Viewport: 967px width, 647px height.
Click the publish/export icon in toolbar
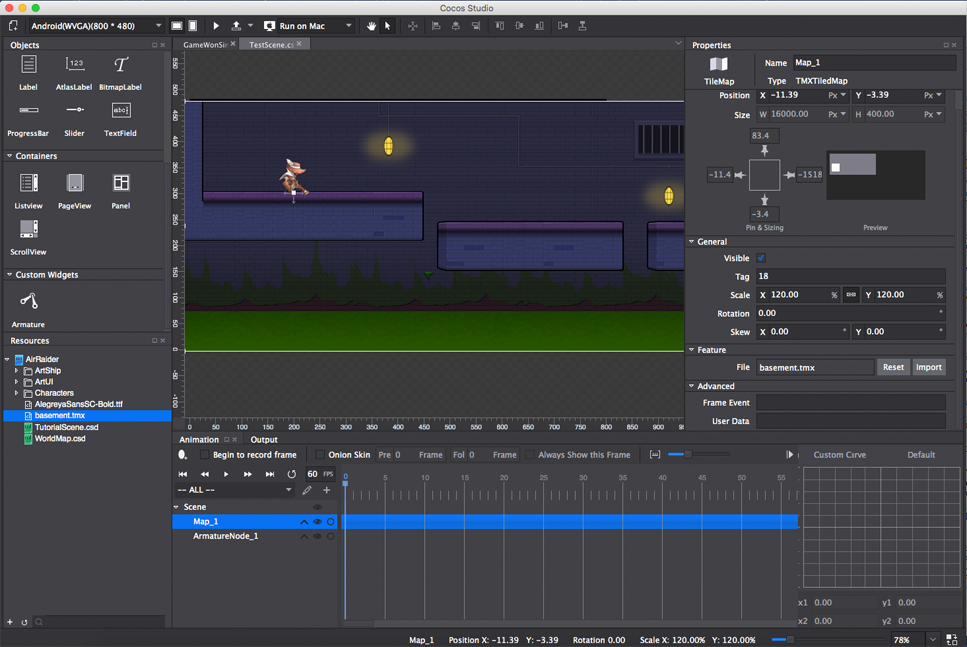236,26
